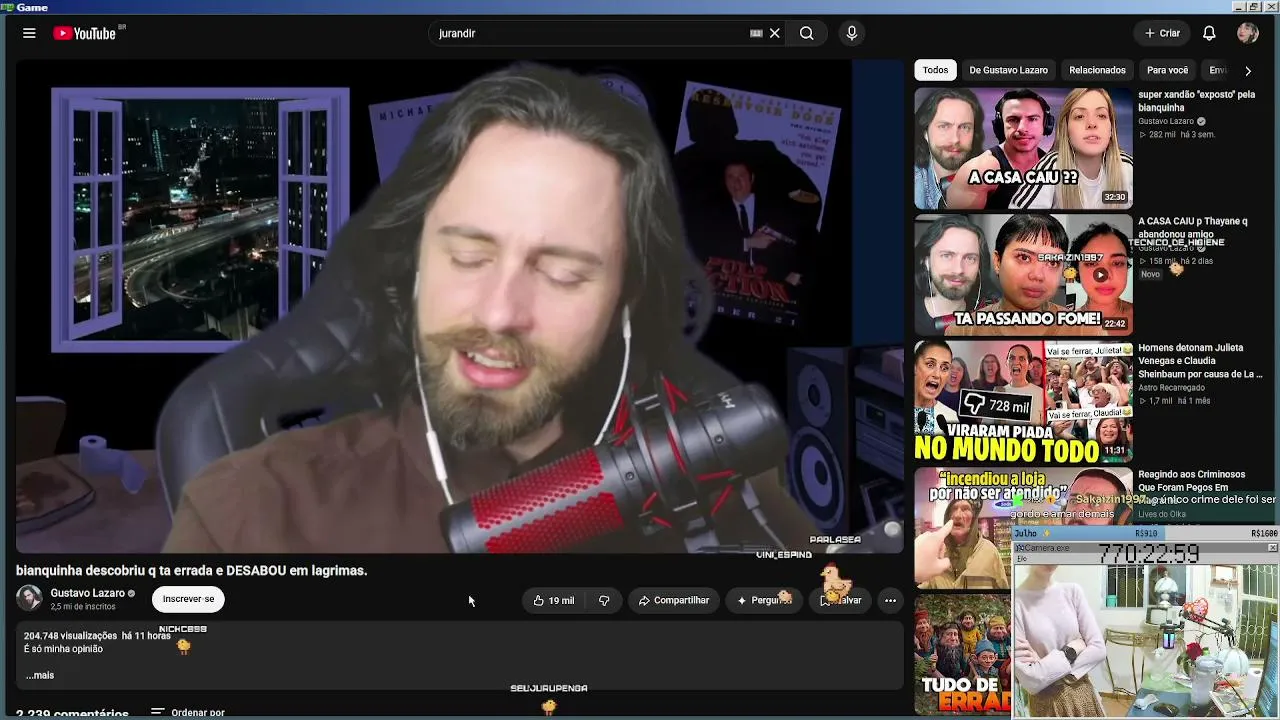Show more filter chips with the right arrow
The width and height of the screenshot is (1280, 720).
tap(1247, 71)
